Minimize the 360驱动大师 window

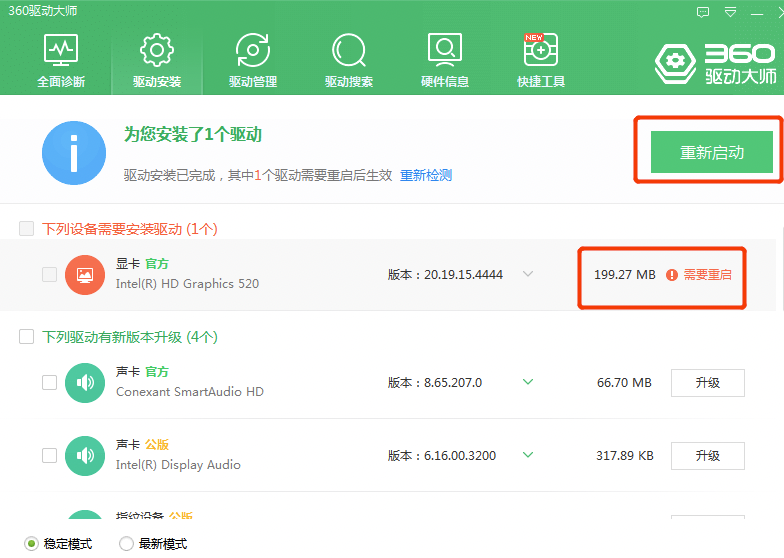point(757,14)
